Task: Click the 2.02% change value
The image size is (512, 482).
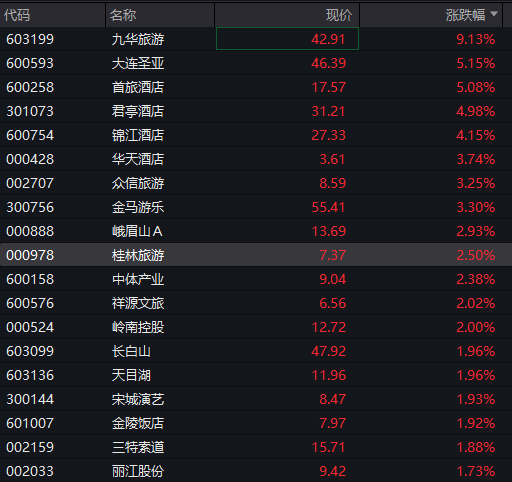Action: click(x=476, y=303)
